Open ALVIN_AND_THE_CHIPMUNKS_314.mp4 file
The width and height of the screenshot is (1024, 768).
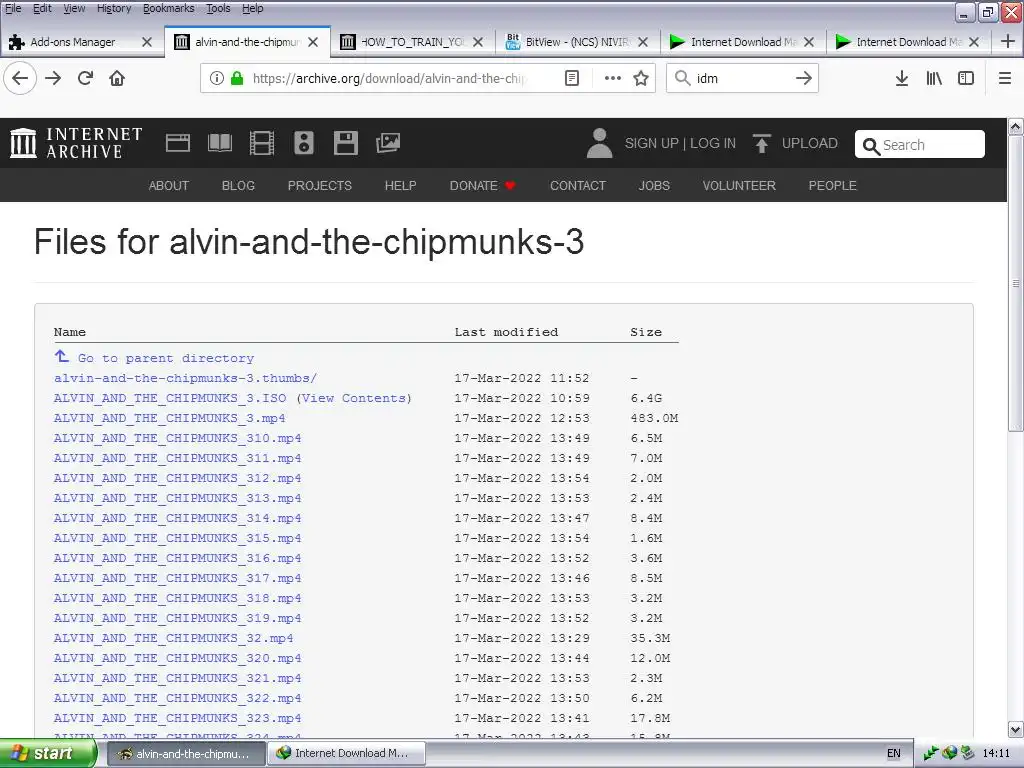pyautogui.click(x=178, y=518)
